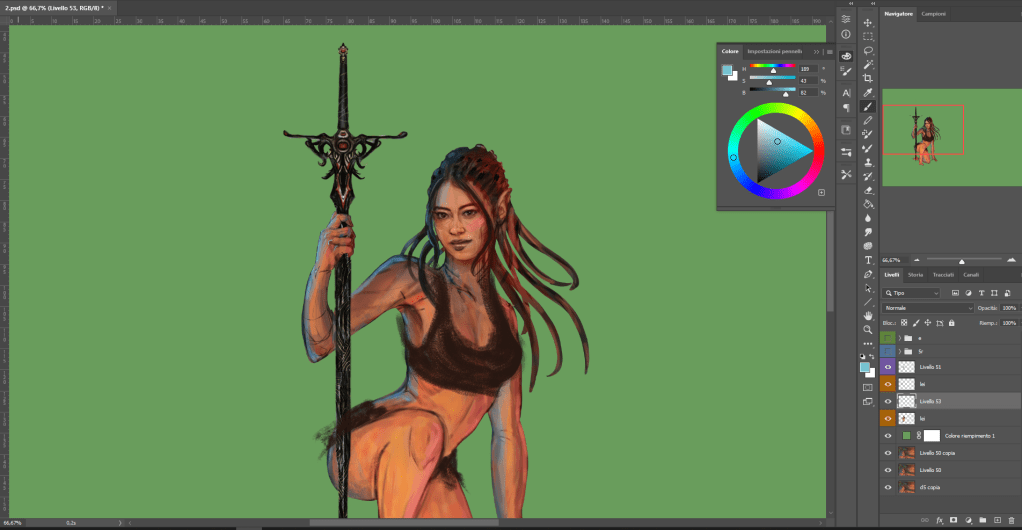Select the Type text tool
The image size is (1022, 530).
pos(868,259)
